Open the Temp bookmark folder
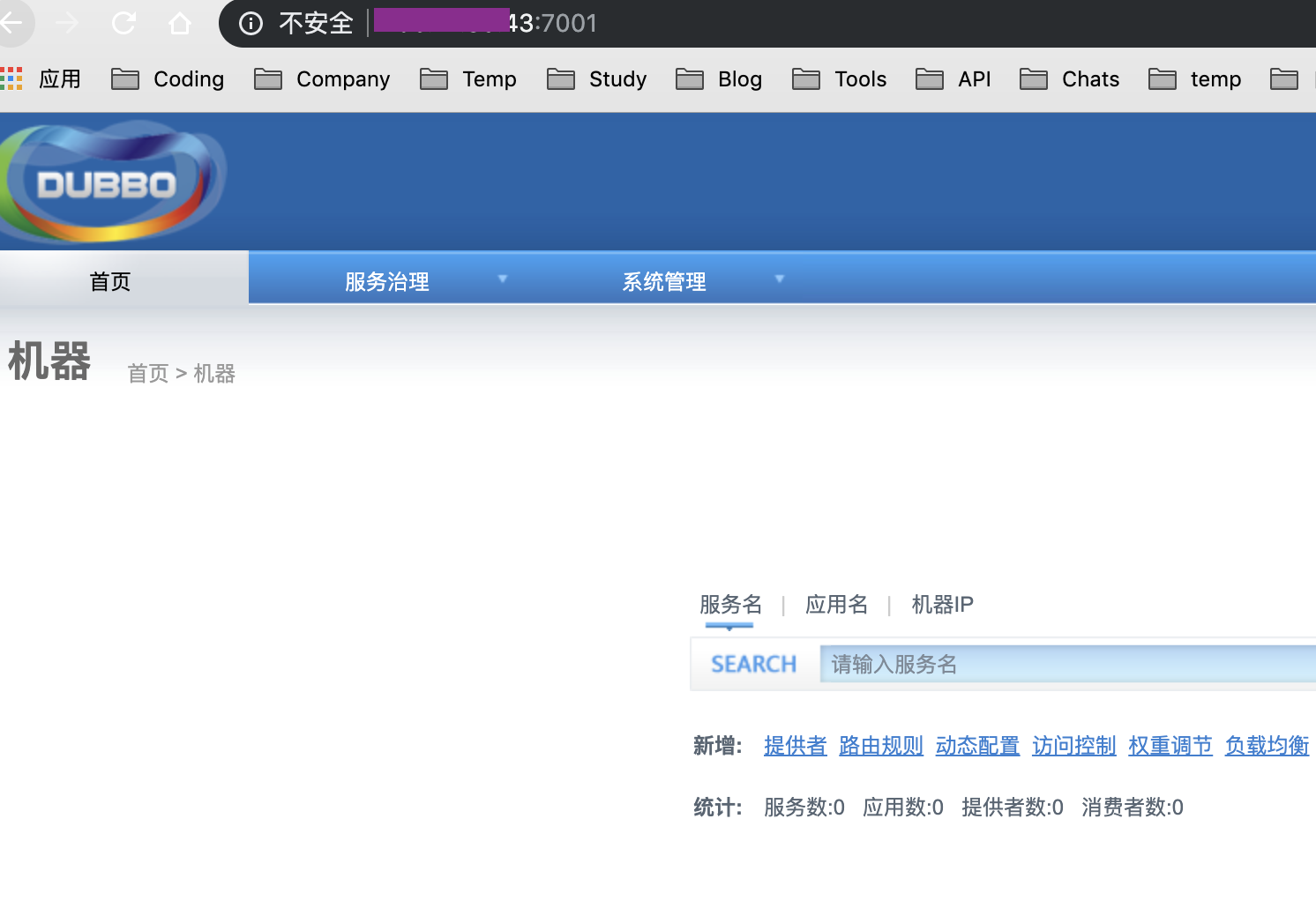This screenshot has height=908, width=1316. point(468,79)
